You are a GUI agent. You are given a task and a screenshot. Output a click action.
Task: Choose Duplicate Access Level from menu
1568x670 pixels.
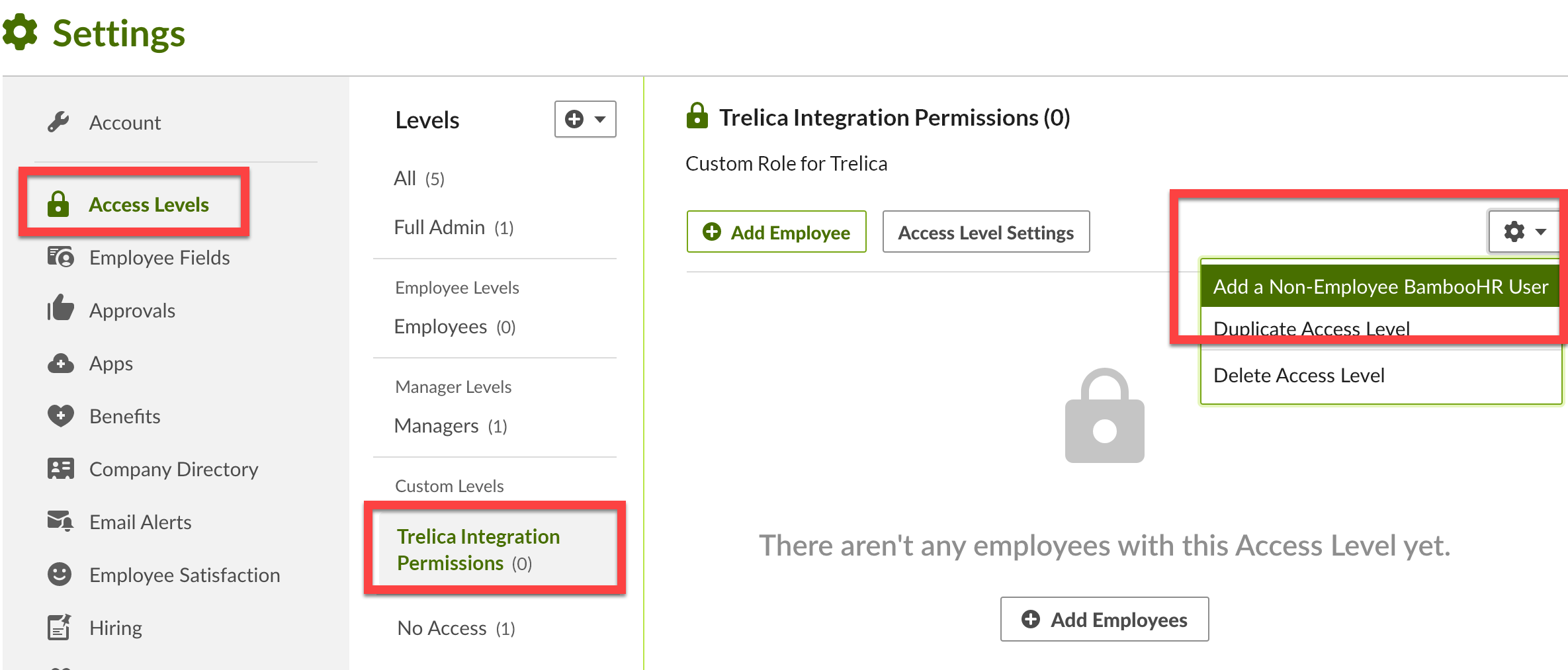coord(1381,328)
